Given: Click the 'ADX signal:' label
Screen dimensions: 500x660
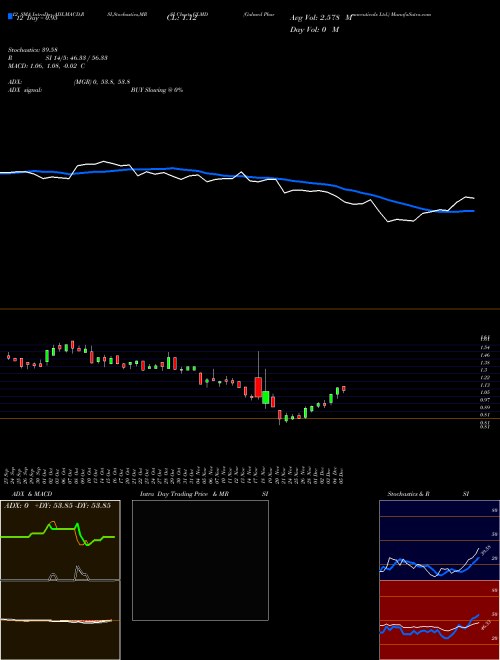Looking at the screenshot, I should pos(25,90).
